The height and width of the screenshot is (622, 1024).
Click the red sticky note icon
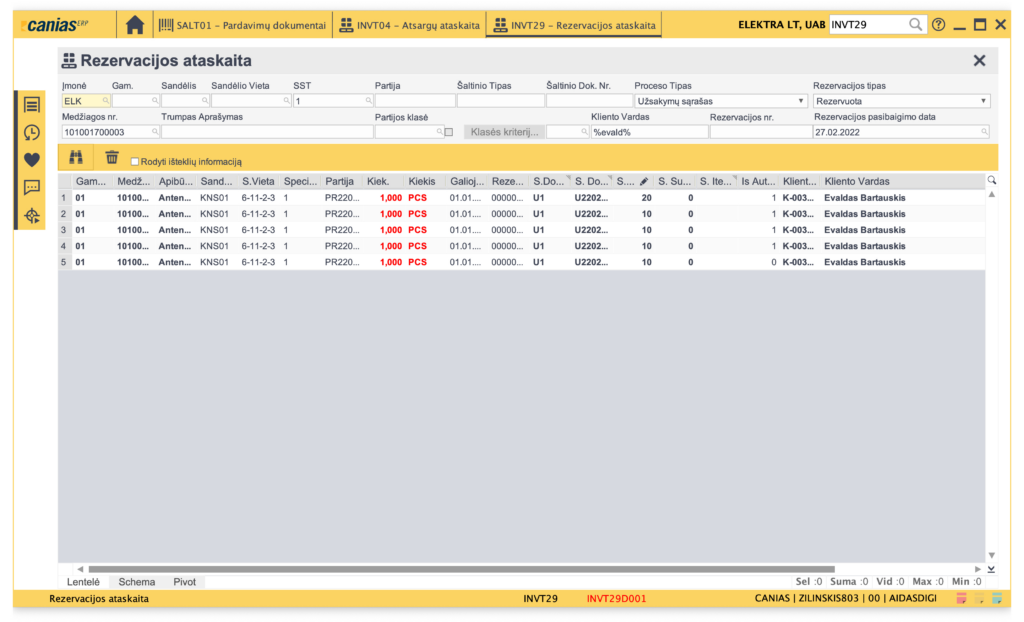coord(961,599)
